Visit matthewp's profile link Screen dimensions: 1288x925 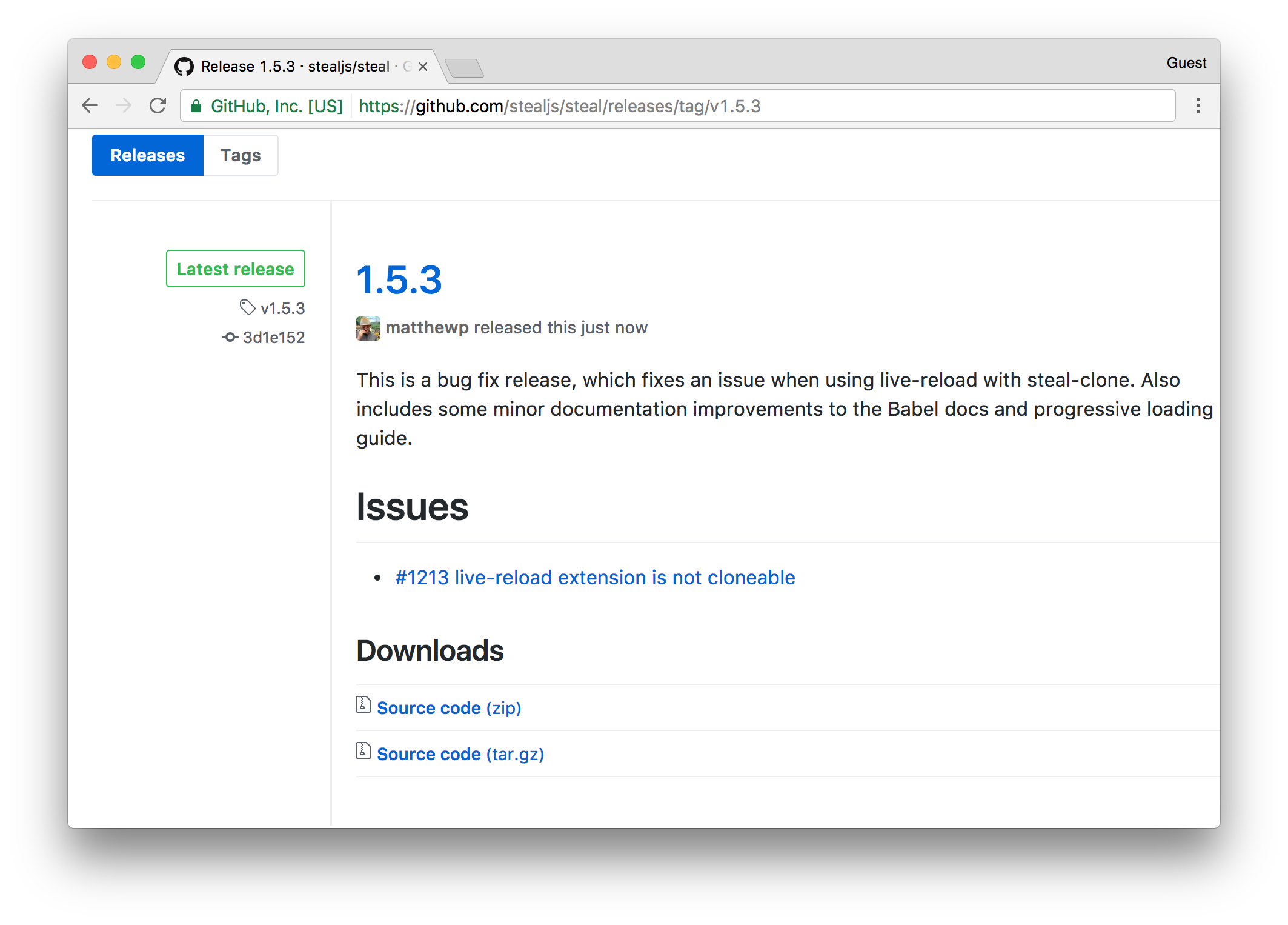(427, 327)
